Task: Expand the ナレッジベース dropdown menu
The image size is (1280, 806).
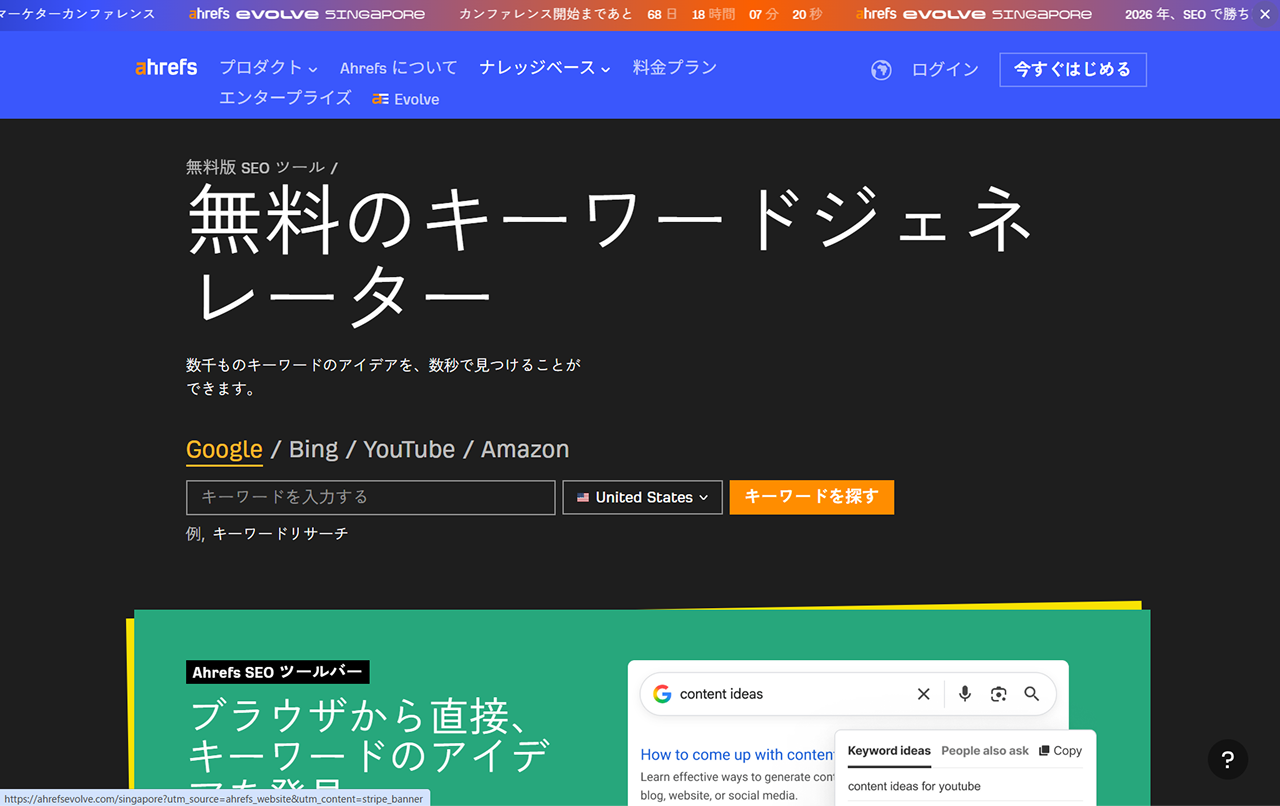Action: click(x=544, y=68)
